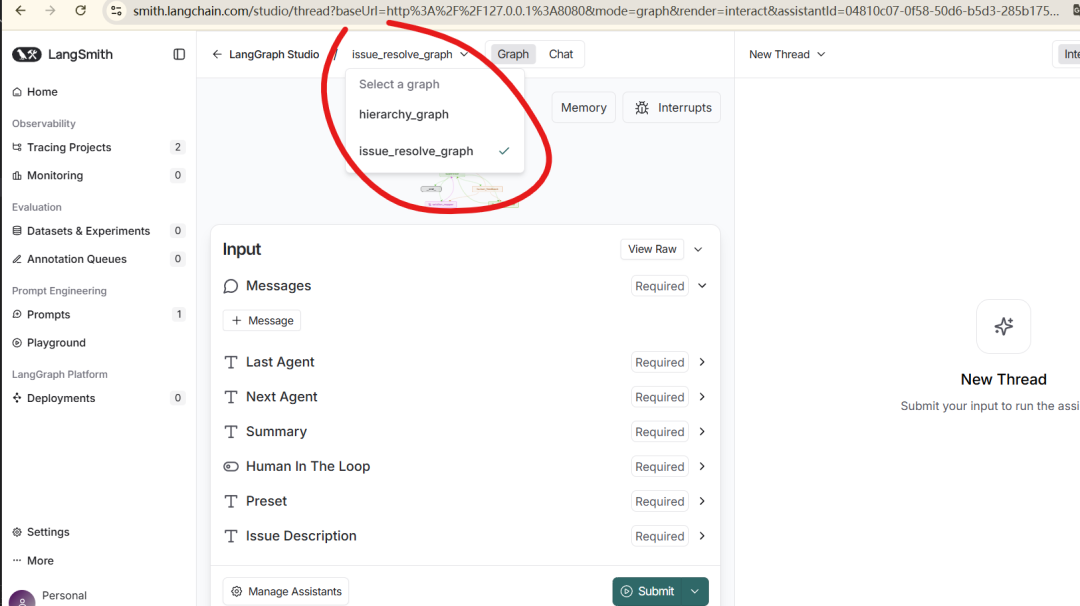The image size is (1080, 606).
Task: Expand the Summary field
Action: (702, 432)
